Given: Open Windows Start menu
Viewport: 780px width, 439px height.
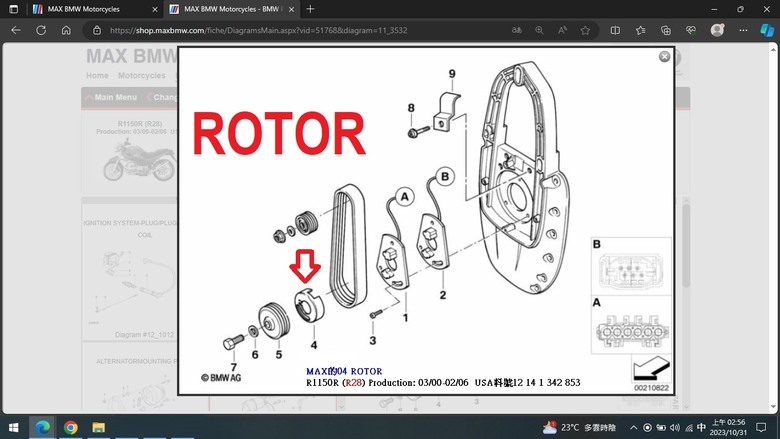Looking at the screenshot, I should (13, 428).
